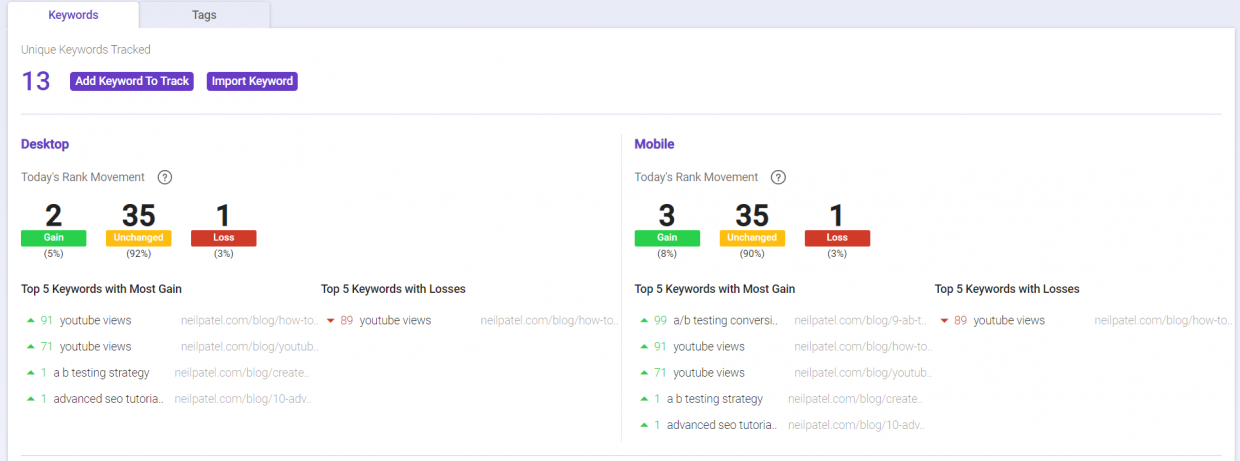The image size is (1240, 461).
Task: Follow Desktop URL neilpatel.com/blog/youtub..
Action: 250,346
